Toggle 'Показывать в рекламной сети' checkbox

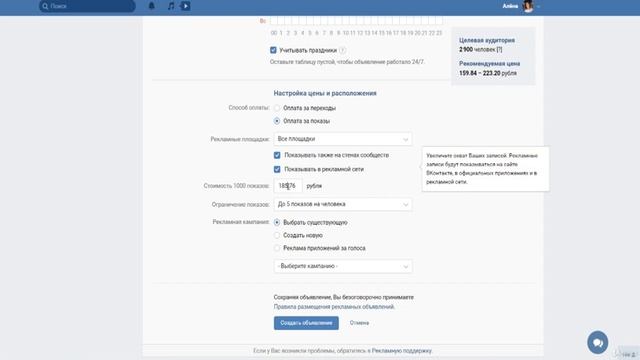(x=277, y=169)
